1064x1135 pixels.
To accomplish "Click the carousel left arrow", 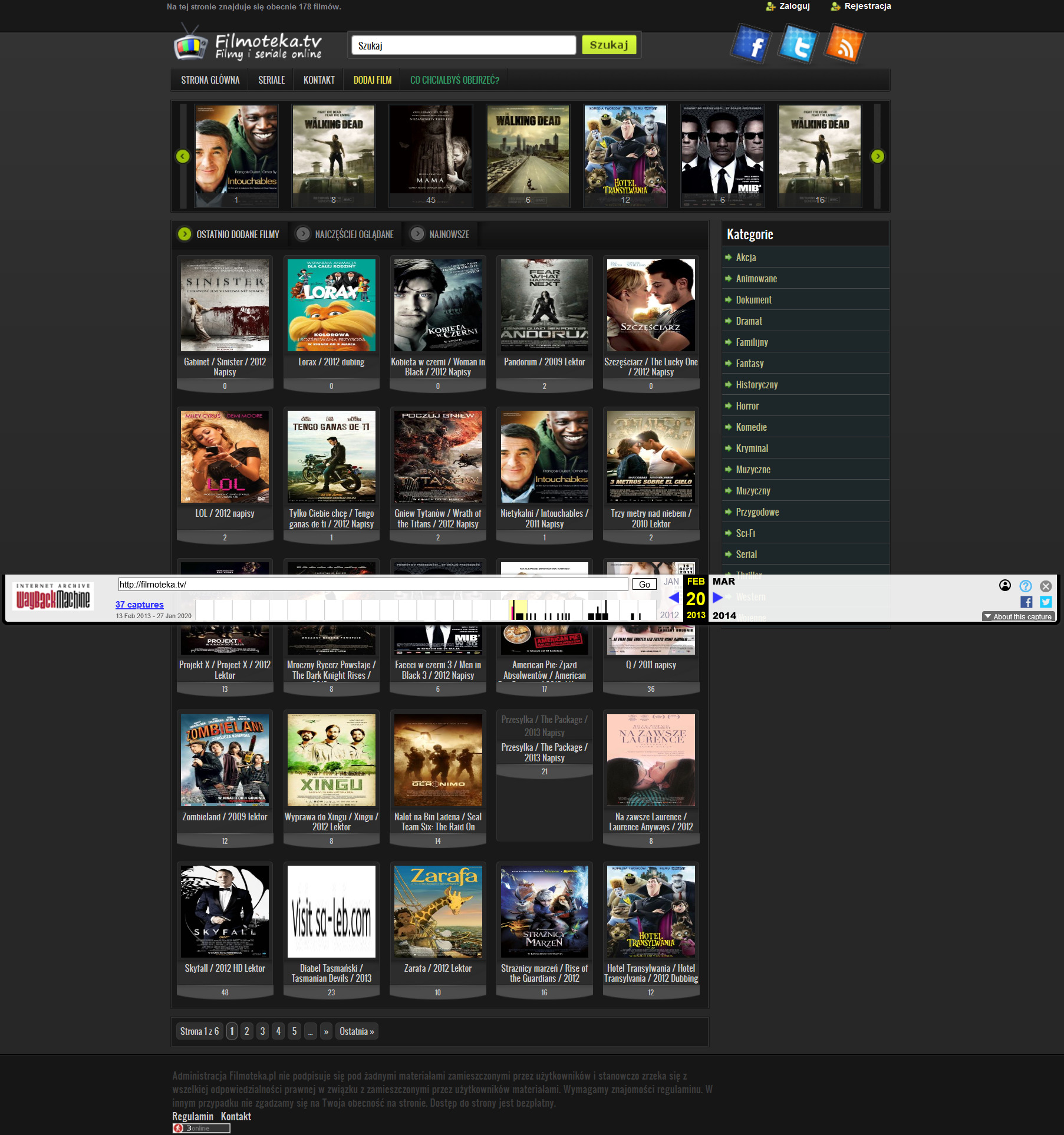I will 183,156.
